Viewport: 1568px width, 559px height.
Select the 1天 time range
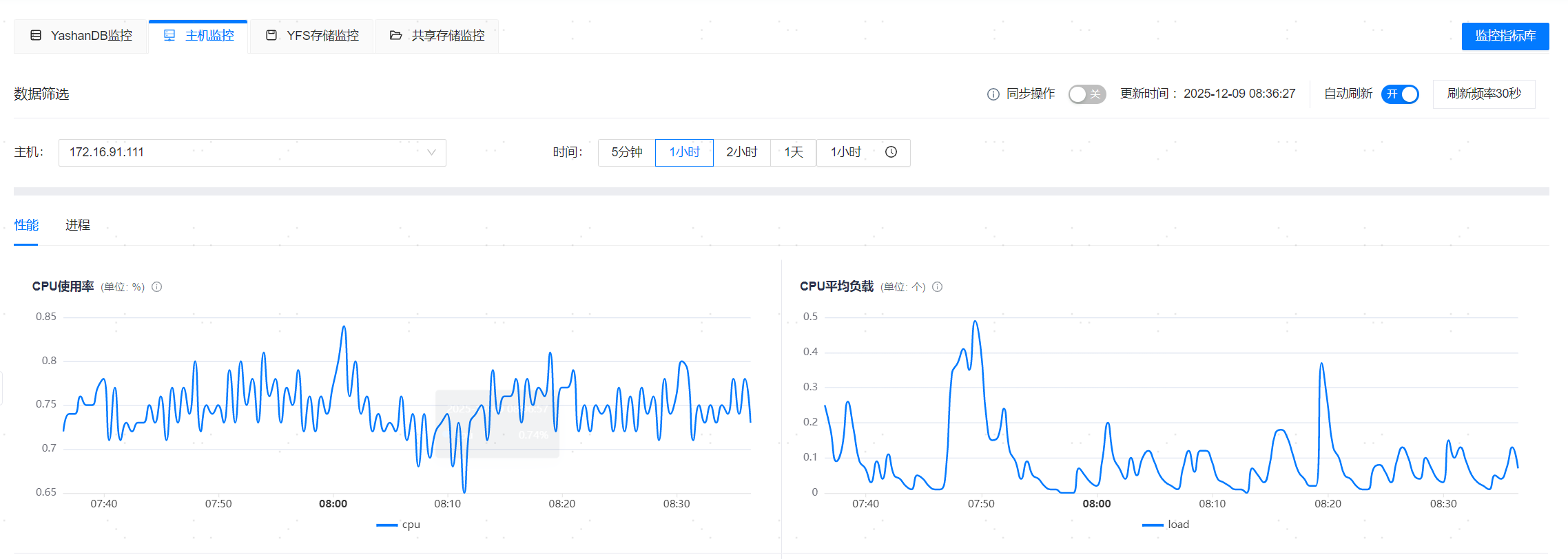[x=793, y=152]
